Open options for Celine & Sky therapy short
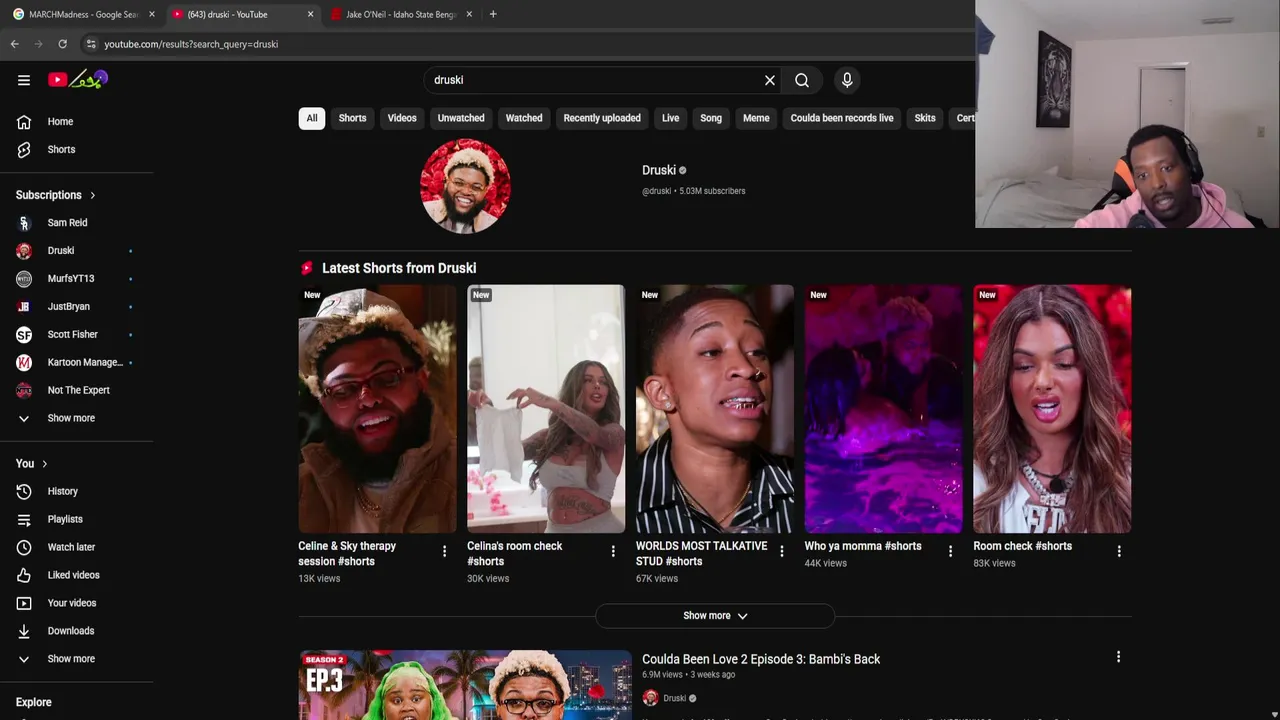The width and height of the screenshot is (1280, 720). coord(444,551)
